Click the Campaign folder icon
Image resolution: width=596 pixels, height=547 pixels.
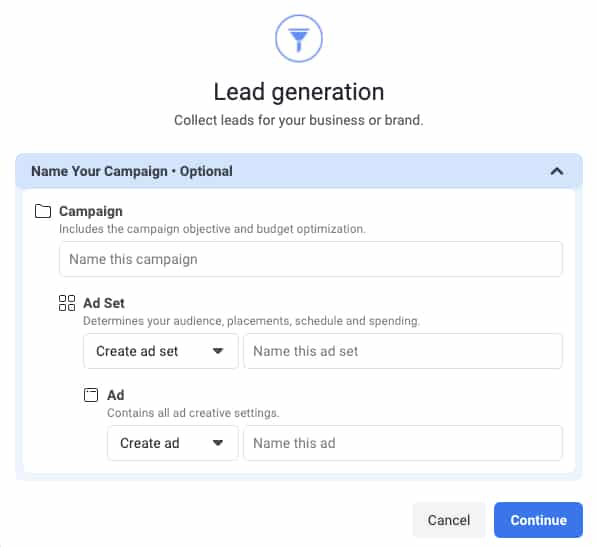[x=43, y=211]
